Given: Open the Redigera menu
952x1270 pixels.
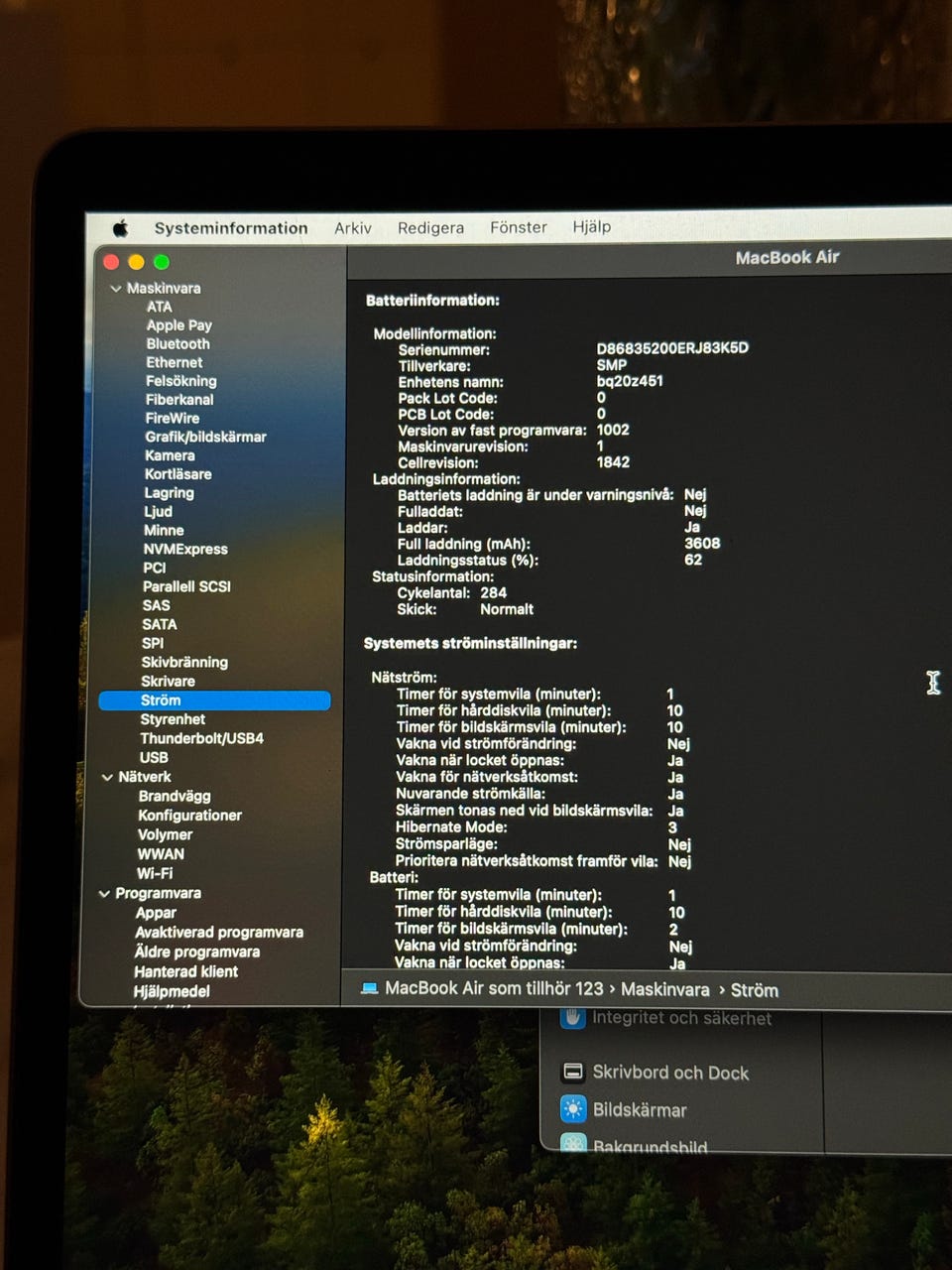Looking at the screenshot, I should (x=430, y=227).
